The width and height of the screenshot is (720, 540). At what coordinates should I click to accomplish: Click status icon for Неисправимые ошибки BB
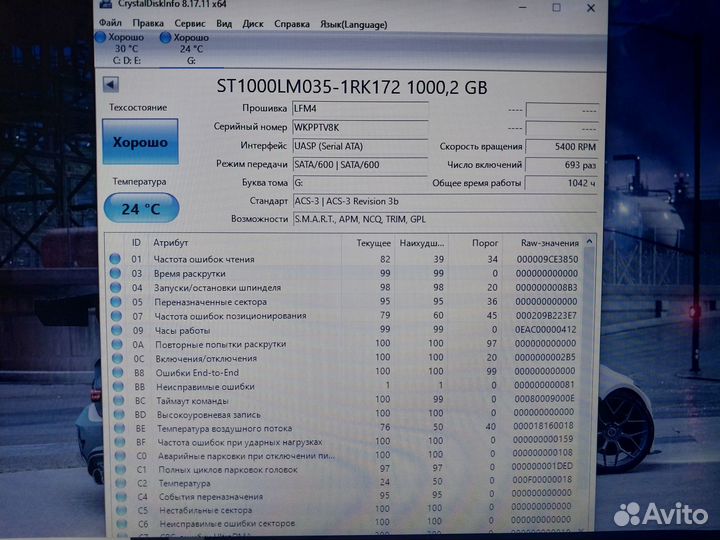pyautogui.click(x=118, y=387)
